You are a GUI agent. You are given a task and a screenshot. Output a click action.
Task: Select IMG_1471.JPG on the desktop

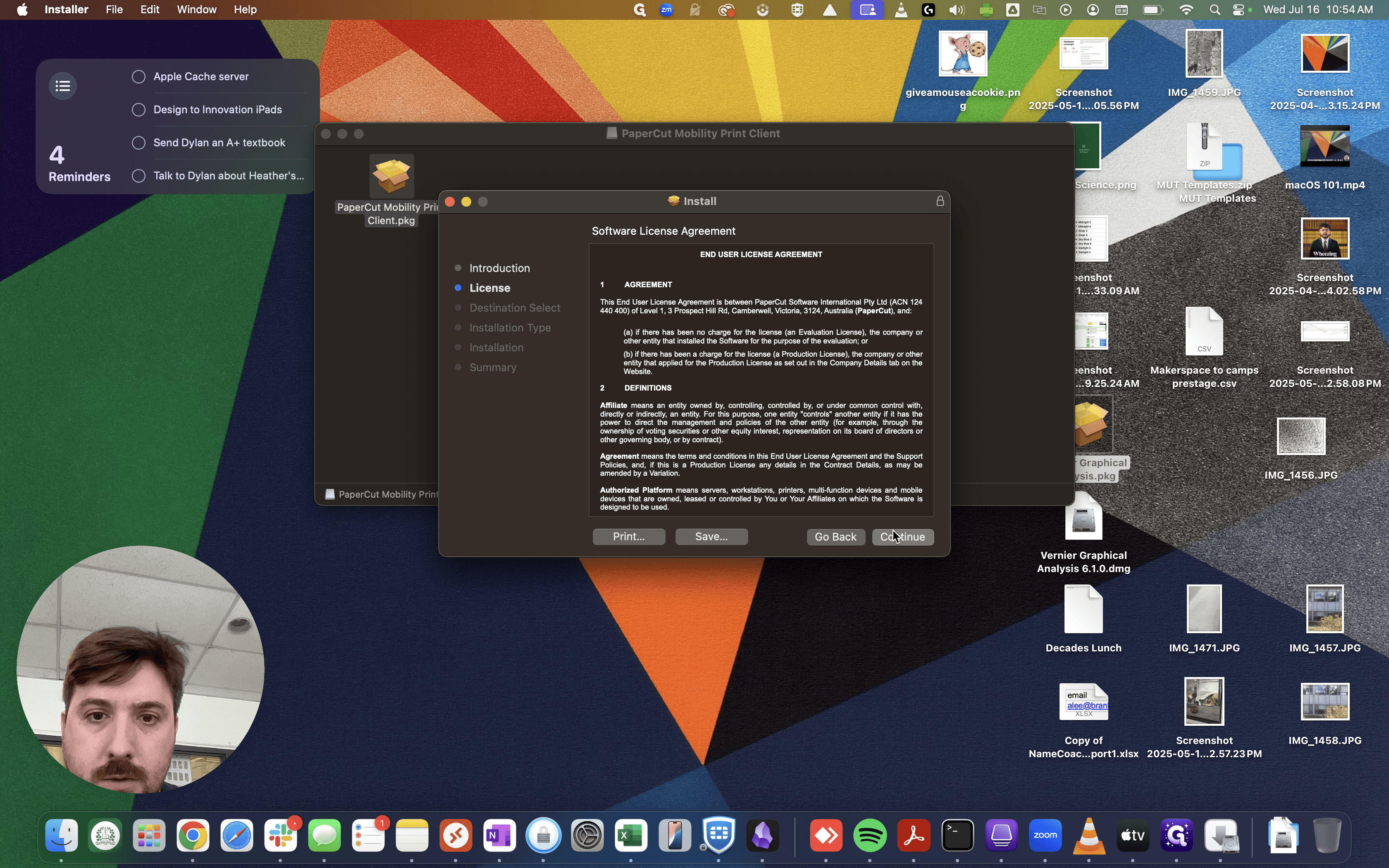[x=1204, y=609]
